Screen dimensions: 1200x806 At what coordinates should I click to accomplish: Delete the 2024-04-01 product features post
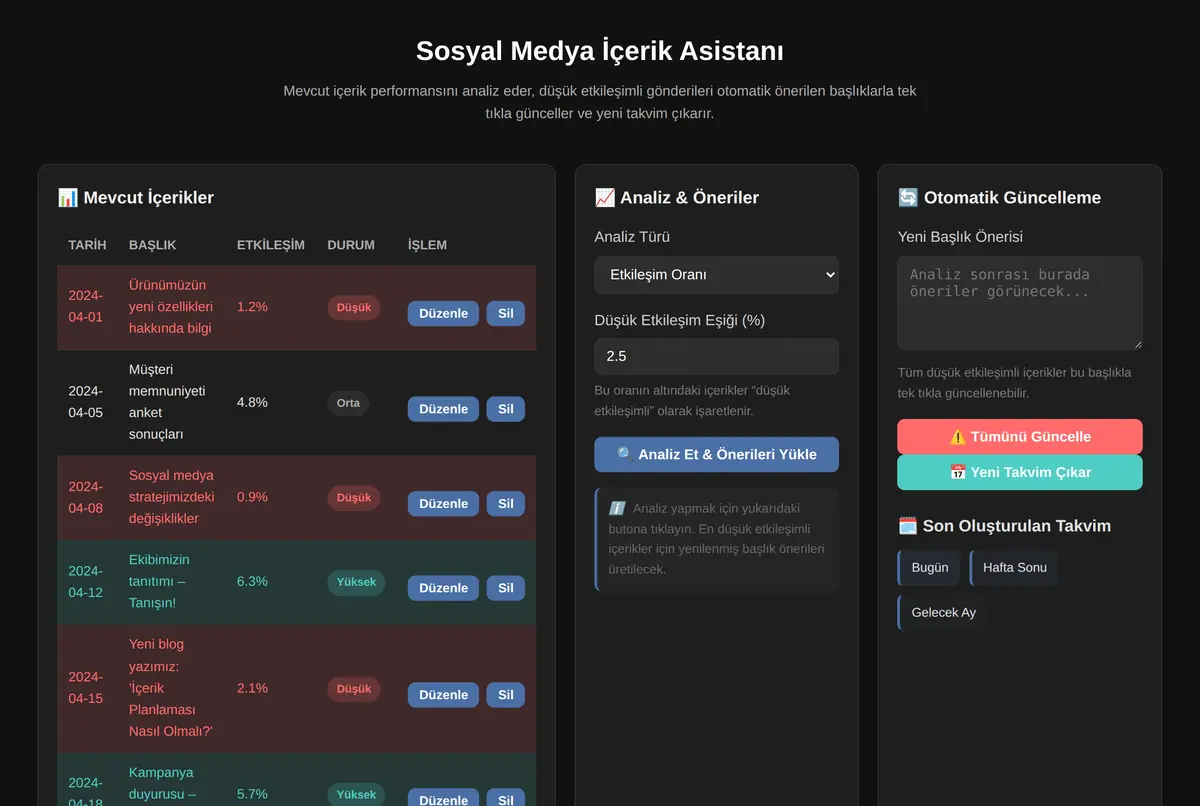[506, 313]
